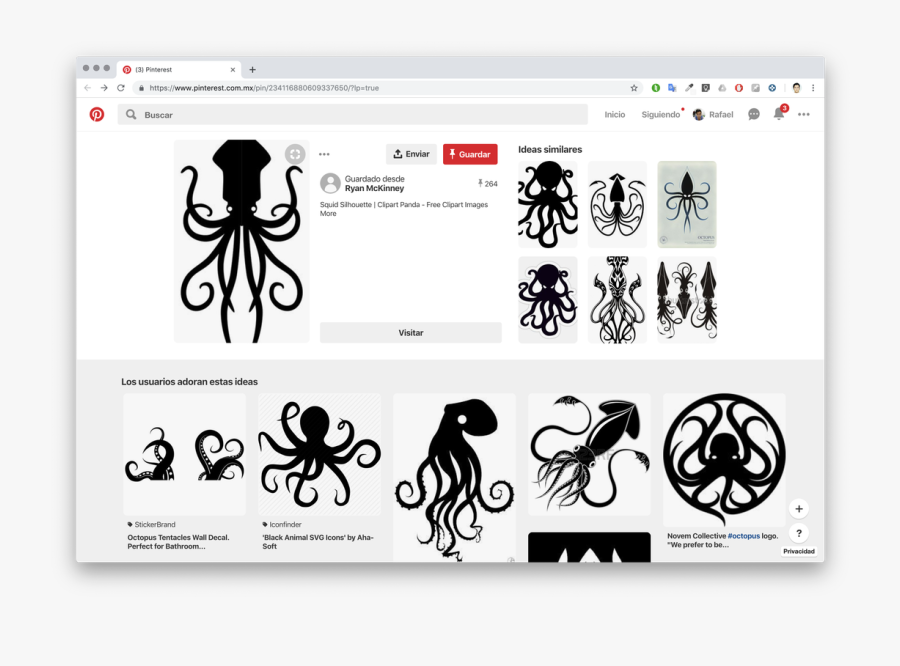900x666 pixels.
Task: Click the plus button at bottom right
Action: pos(798,509)
